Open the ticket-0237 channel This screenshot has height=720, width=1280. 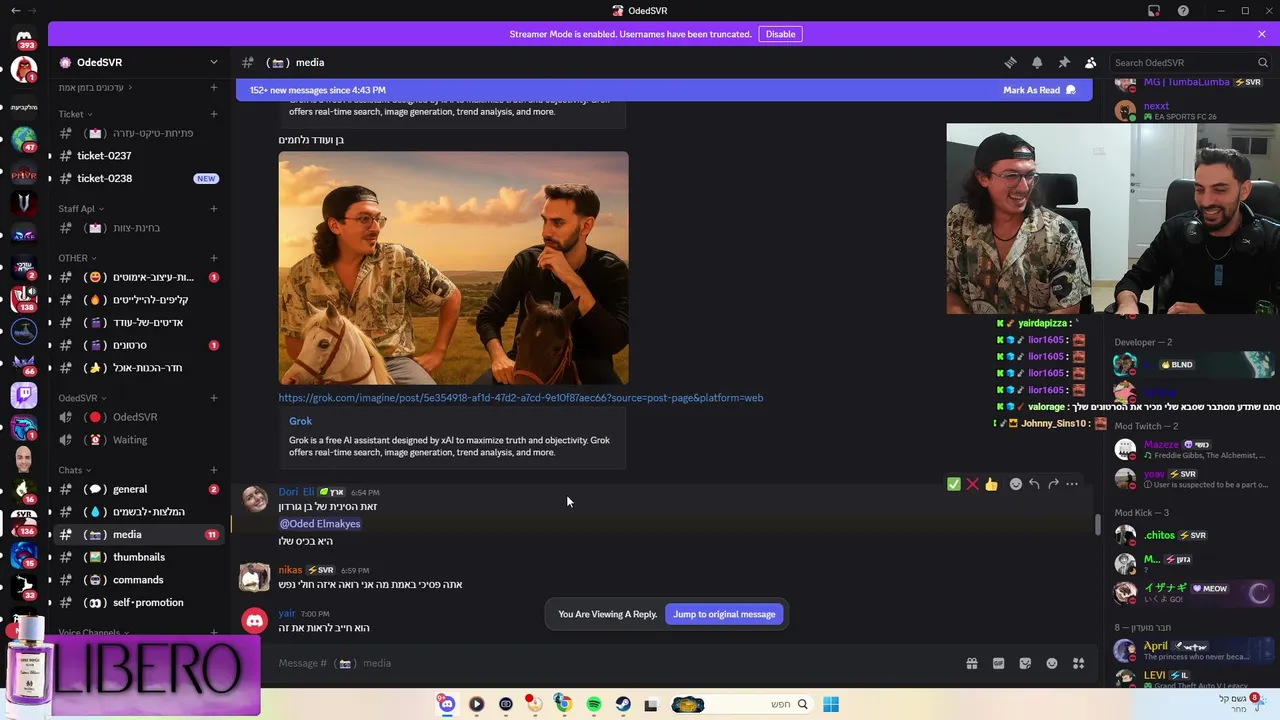coord(139,156)
